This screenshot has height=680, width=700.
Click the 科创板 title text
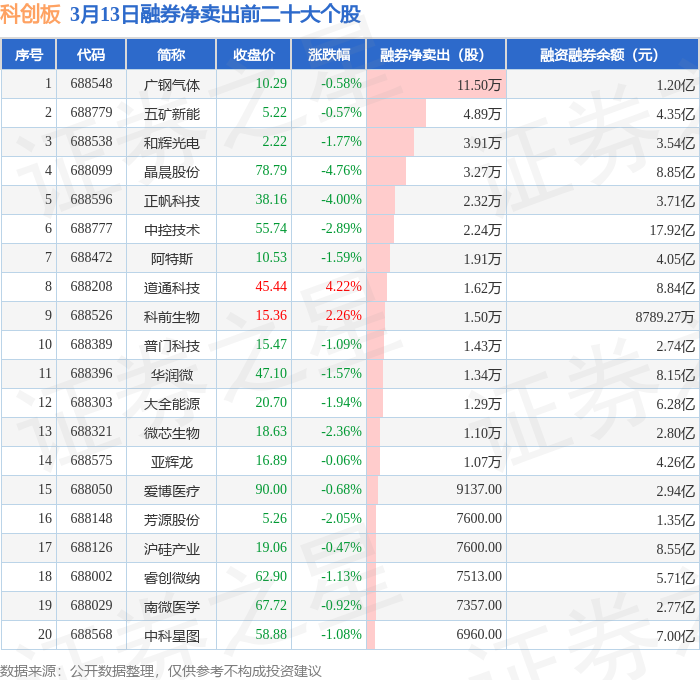coord(30,14)
